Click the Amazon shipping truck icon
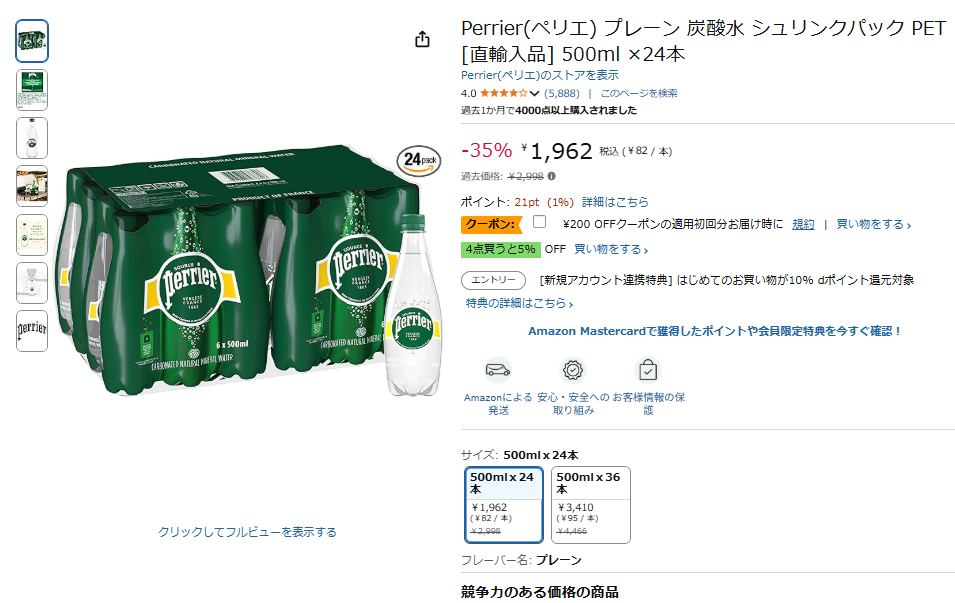This screenshot has width=955, height=603. (498, 370)
